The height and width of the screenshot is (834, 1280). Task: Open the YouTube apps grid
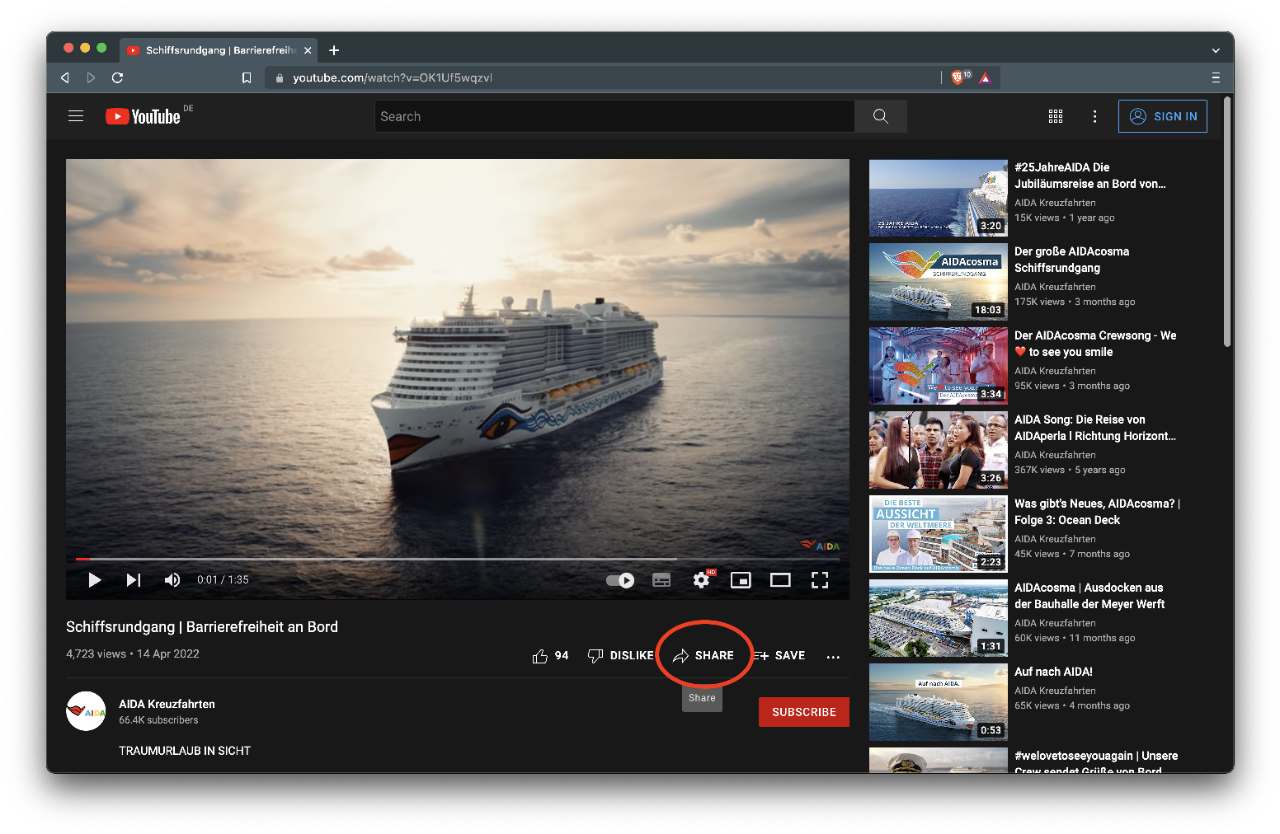click(x=1055, y=116)
